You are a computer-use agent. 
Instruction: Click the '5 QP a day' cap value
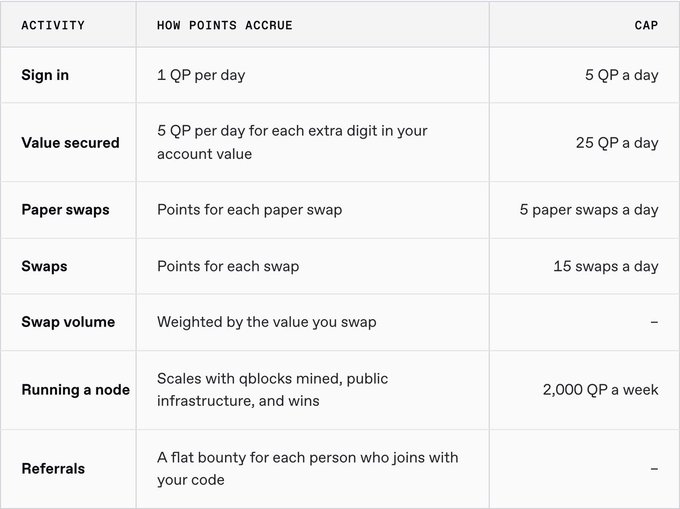(x=621, y=75)
